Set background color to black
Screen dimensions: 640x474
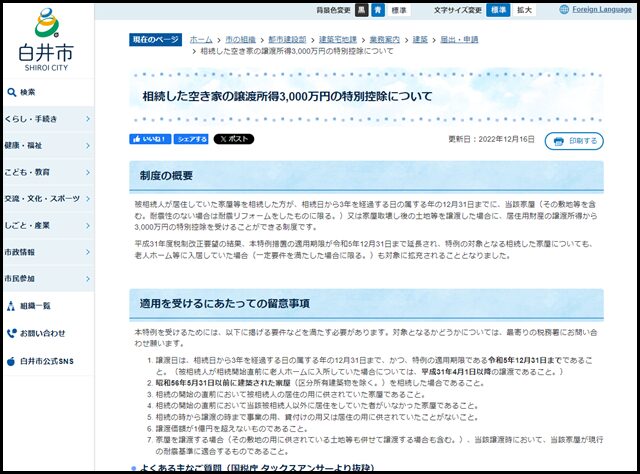point(362,10)
